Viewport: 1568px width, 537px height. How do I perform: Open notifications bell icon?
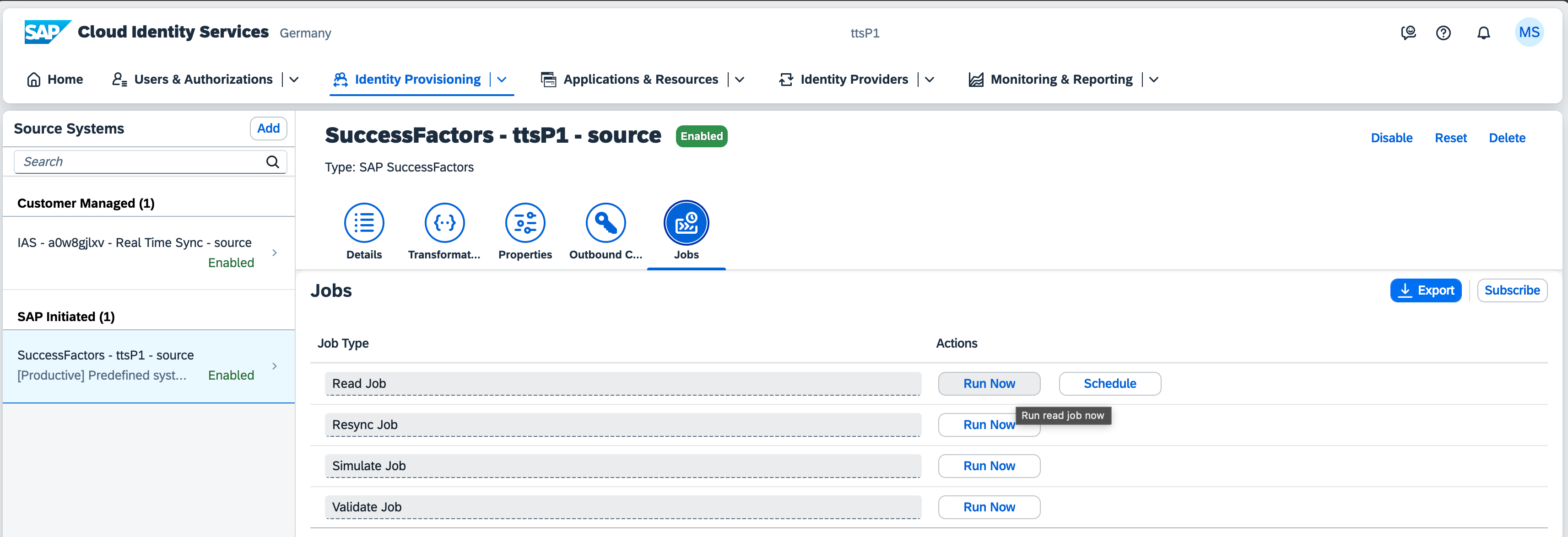pyautogui.click(x=1483, y=33)
